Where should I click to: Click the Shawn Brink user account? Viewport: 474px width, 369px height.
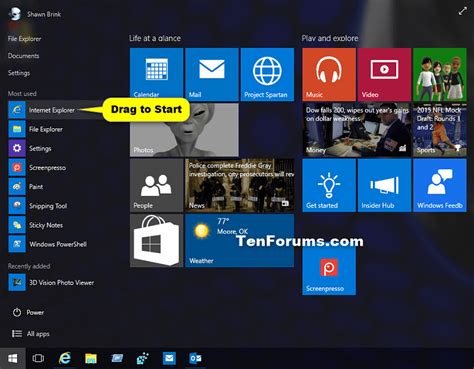pyautogui.click(x=35, y=14)
